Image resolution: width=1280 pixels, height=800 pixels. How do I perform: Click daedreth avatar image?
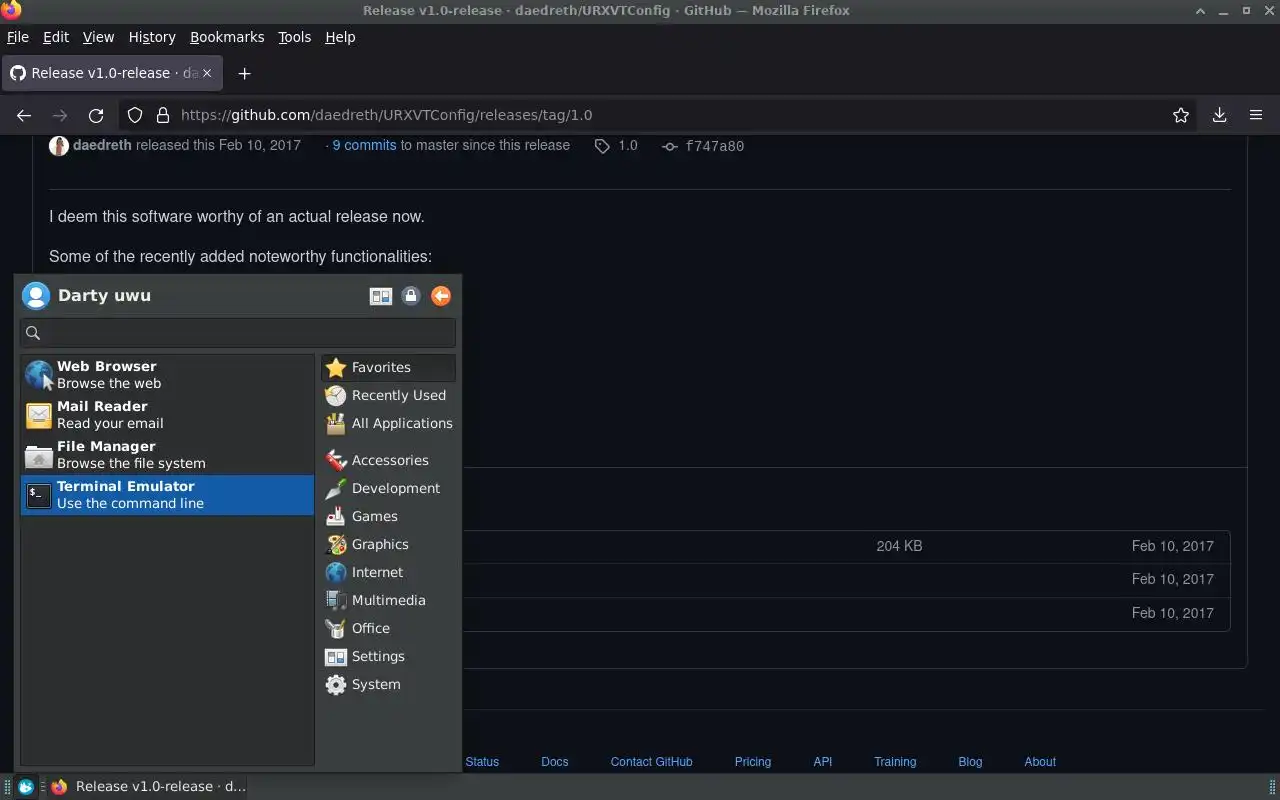(x=59, y=146)
